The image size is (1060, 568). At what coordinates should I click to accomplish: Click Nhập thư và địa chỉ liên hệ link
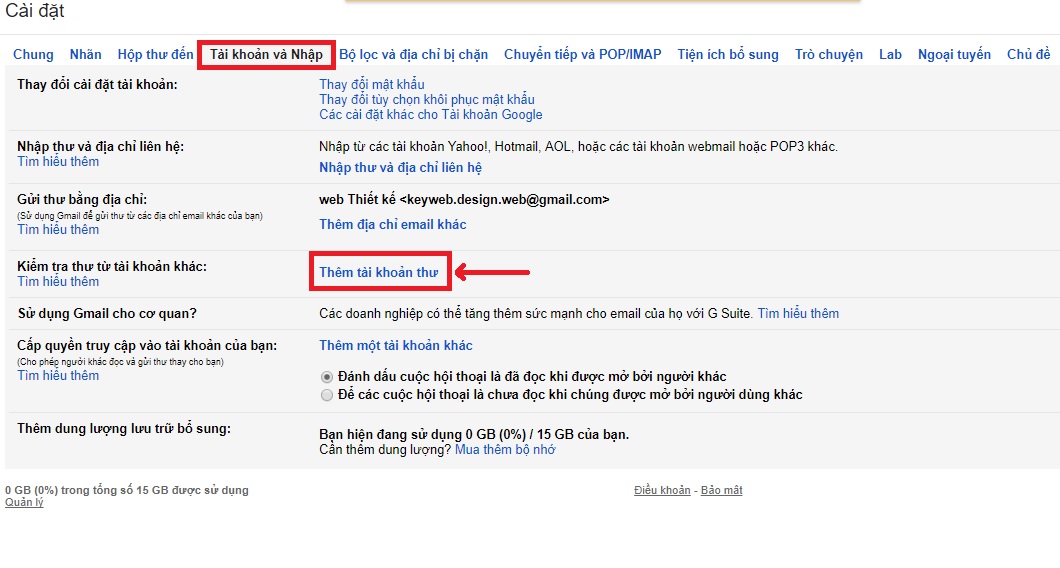(400, 168)
